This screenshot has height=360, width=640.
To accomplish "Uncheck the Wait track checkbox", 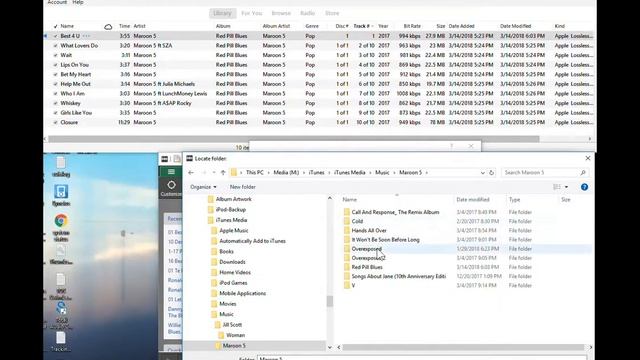I will coord(56,55).
